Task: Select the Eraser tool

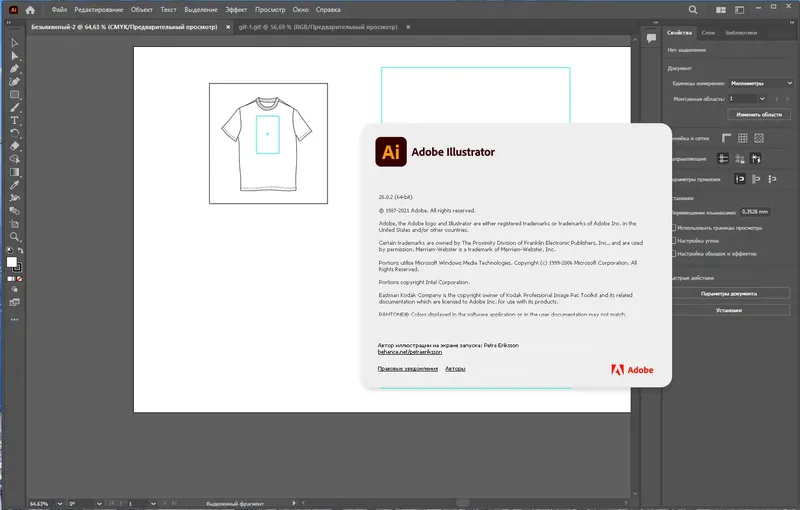Action: pos(14,146)
